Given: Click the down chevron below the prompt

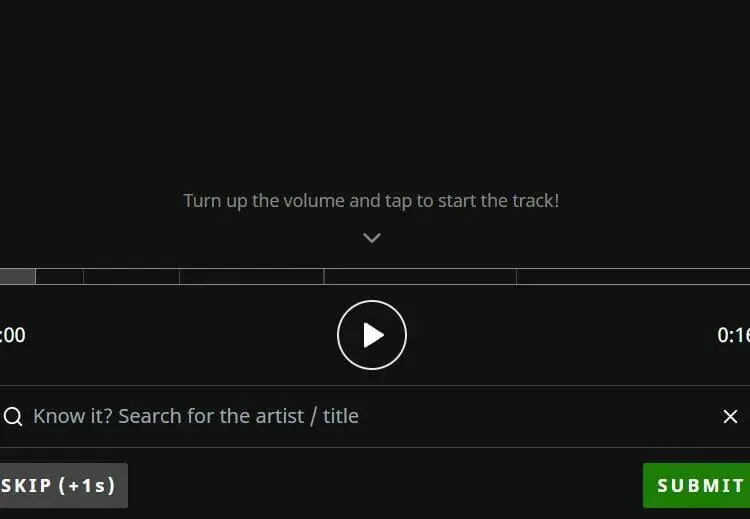Looking at the screenshot, I should click(x=372, y=238).
